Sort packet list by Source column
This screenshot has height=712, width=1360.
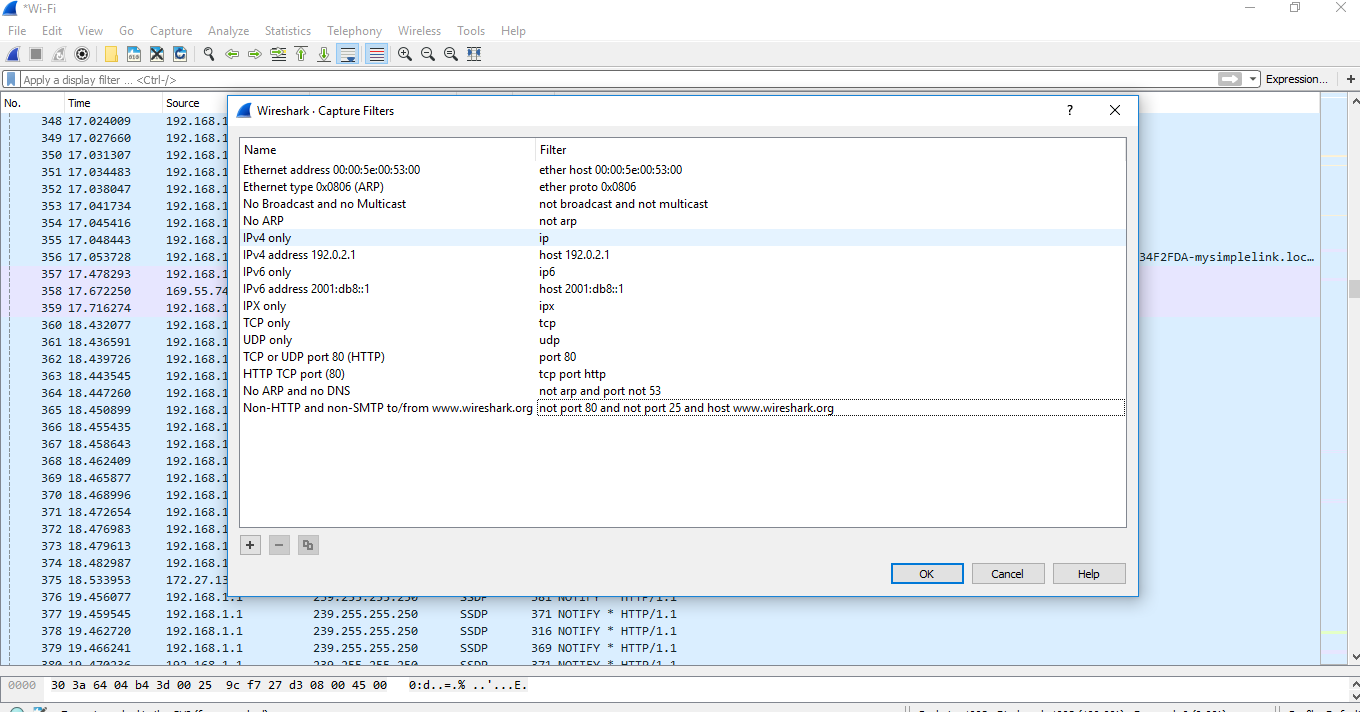tap(195, 103)
